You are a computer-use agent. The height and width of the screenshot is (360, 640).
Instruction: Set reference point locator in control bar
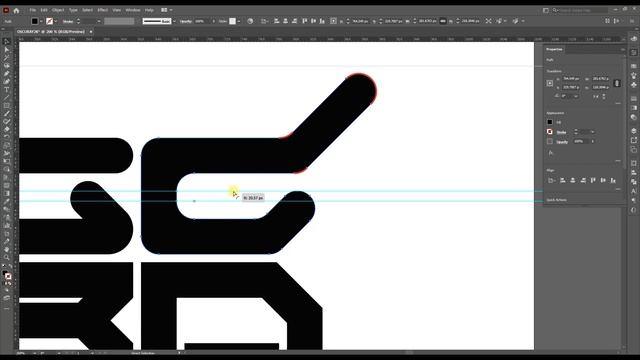coord(333,21)
